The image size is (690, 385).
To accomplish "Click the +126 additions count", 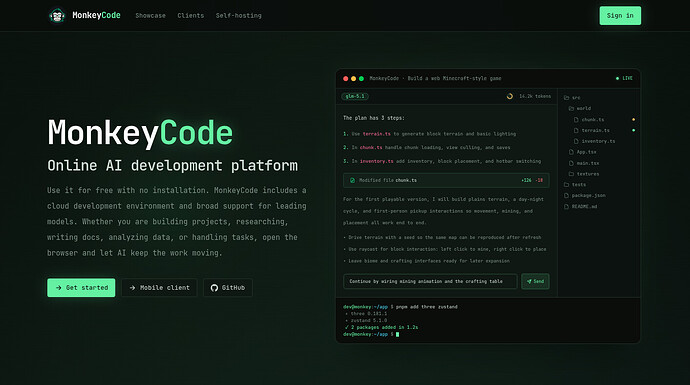I will tap(526, 180).
